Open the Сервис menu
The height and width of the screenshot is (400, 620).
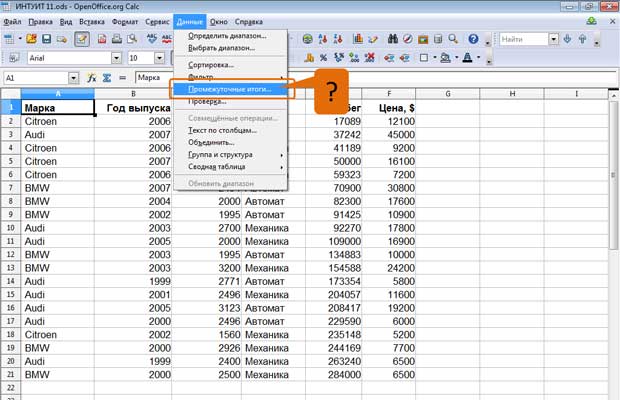pos(157,22)
